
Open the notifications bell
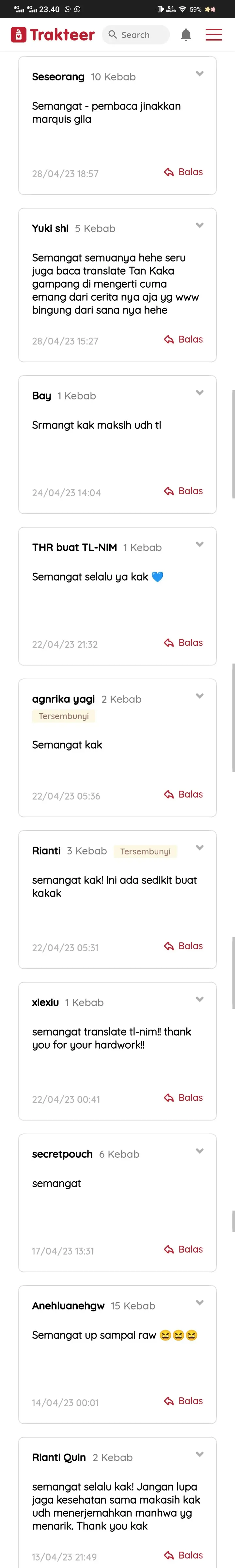(186, 35)
